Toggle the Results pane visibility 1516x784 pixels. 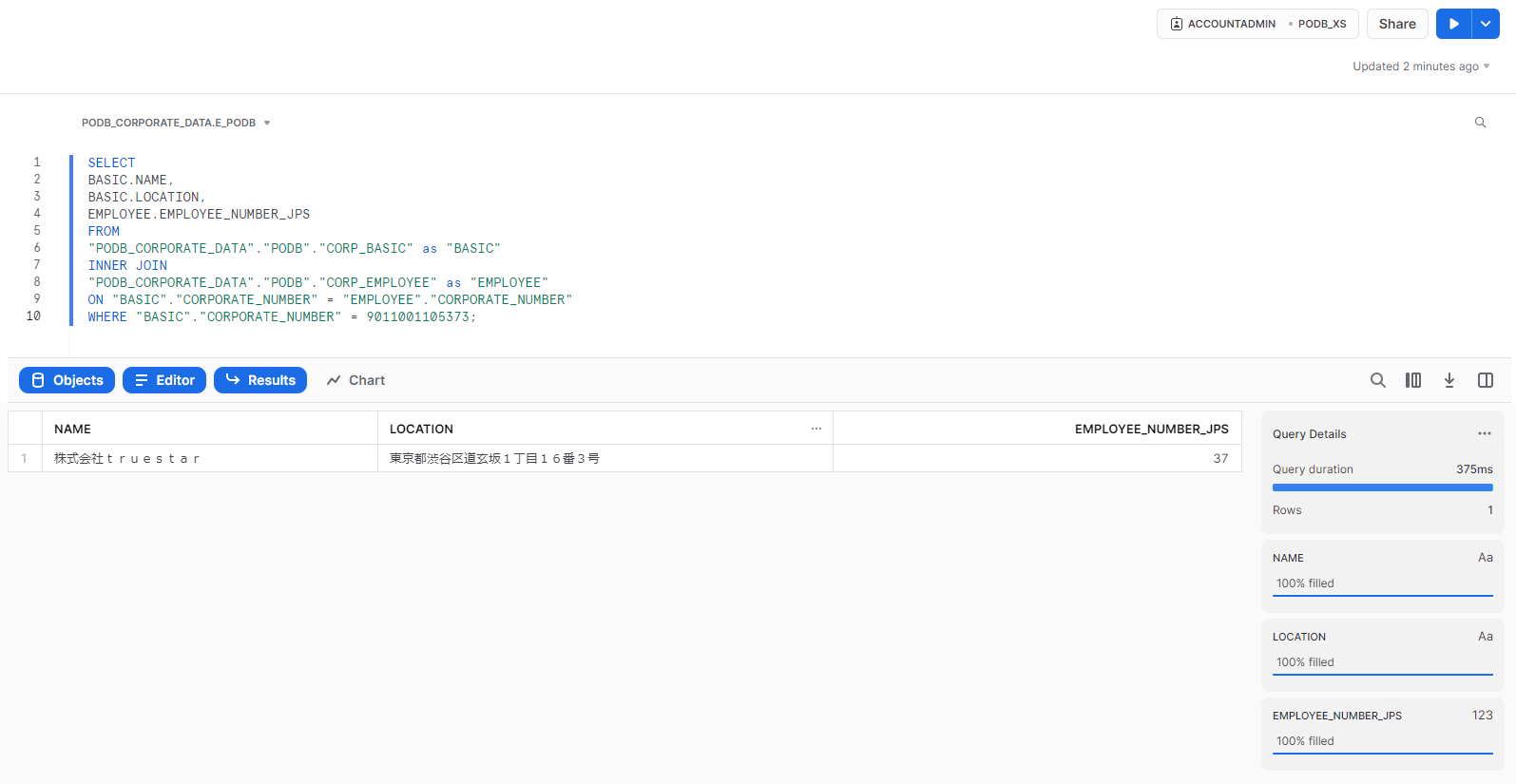[260, 380]
